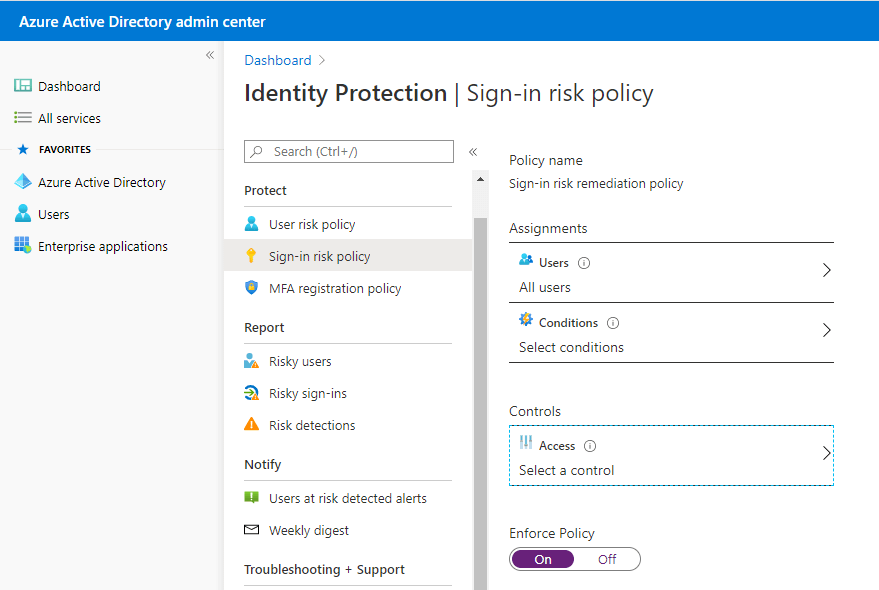Click the breadcrumb chevron after Dashboard

[x=322, y=61]
